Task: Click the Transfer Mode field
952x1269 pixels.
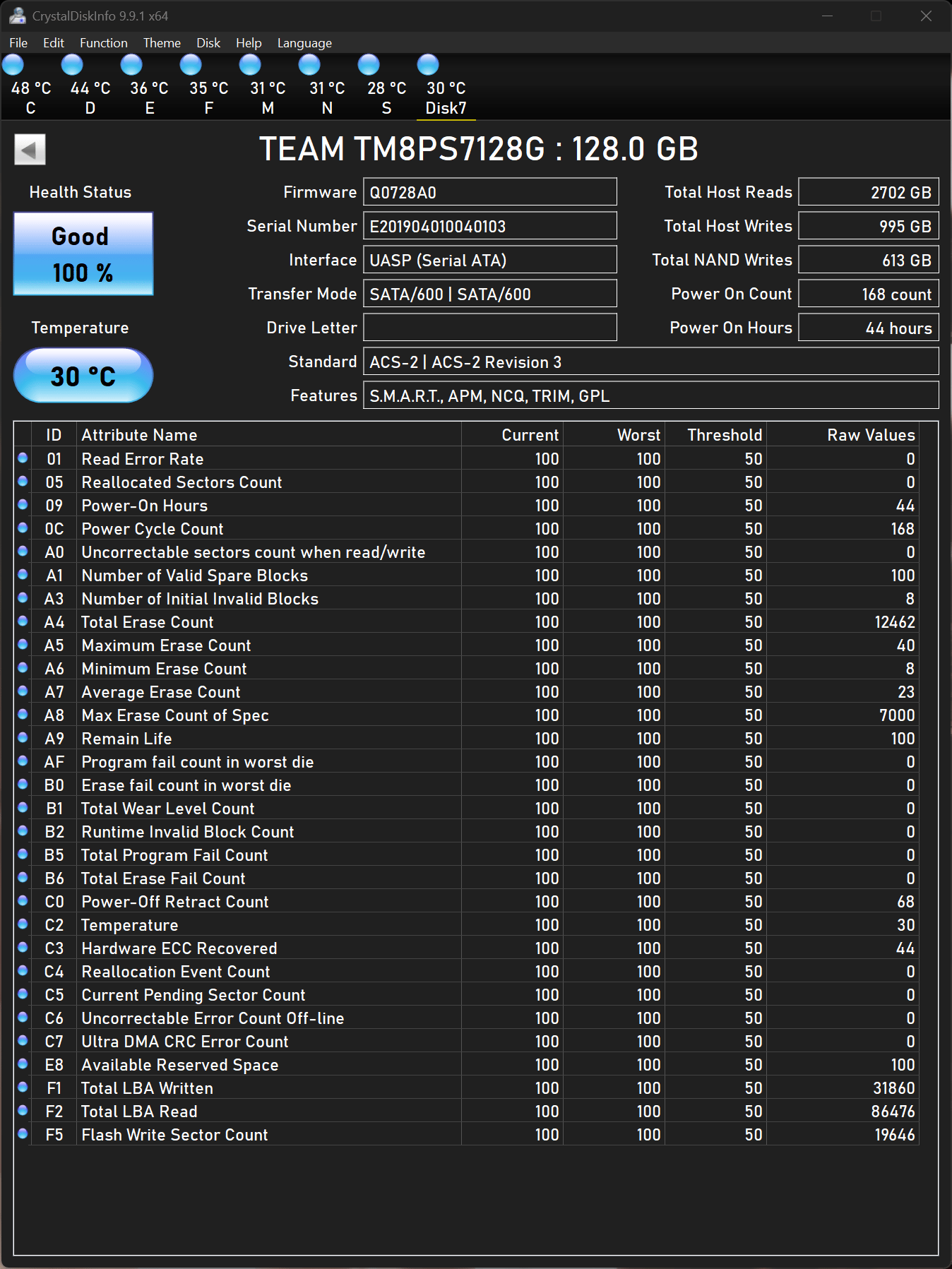Action: 490,293
